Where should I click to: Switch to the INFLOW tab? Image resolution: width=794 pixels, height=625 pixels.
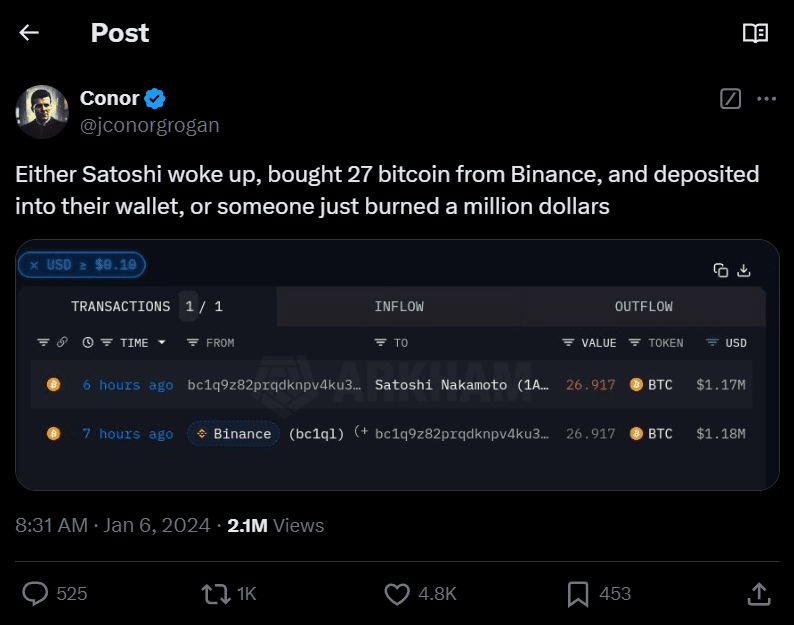point(399,307)
